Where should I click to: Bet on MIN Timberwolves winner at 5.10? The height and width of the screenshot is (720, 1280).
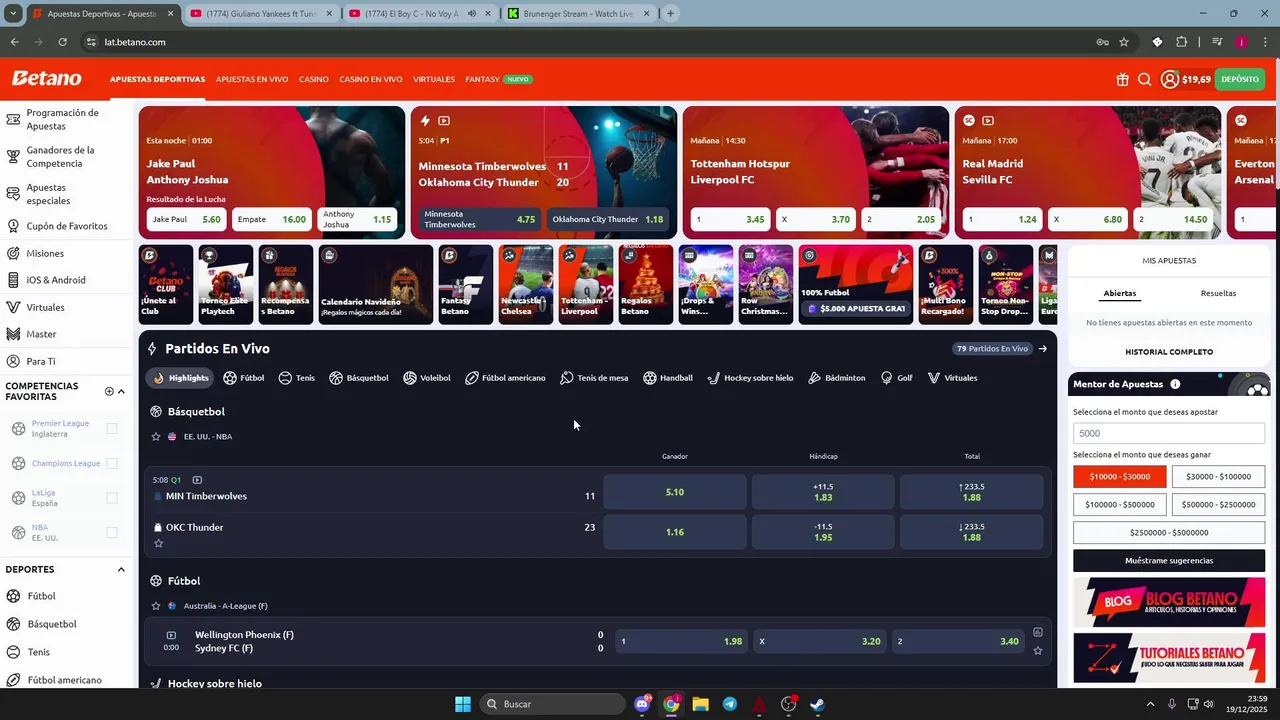point(675,492)
